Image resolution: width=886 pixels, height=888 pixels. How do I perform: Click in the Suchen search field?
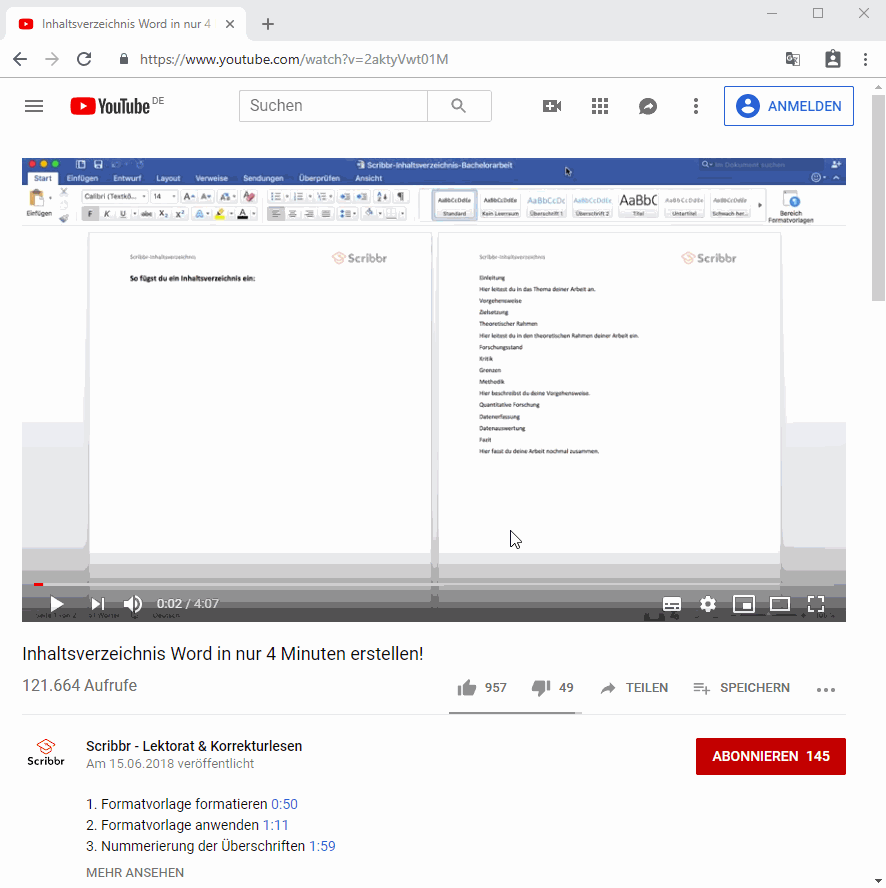(333, 106)
